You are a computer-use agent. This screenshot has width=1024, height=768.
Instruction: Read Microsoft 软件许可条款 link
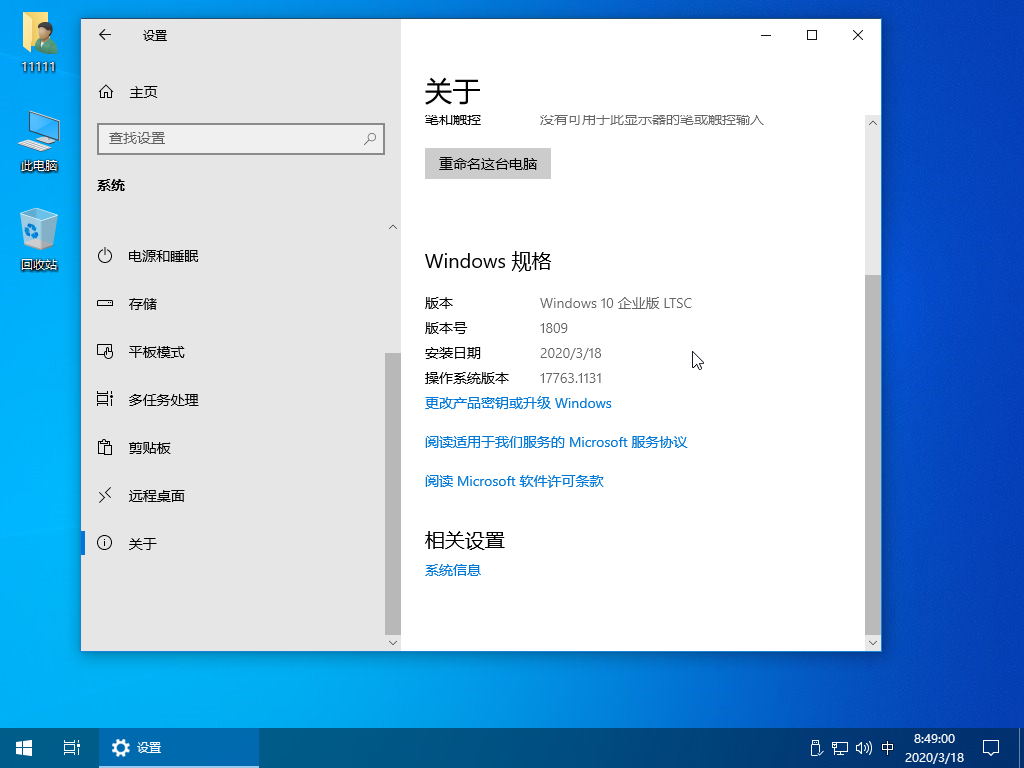click(514, 481)
